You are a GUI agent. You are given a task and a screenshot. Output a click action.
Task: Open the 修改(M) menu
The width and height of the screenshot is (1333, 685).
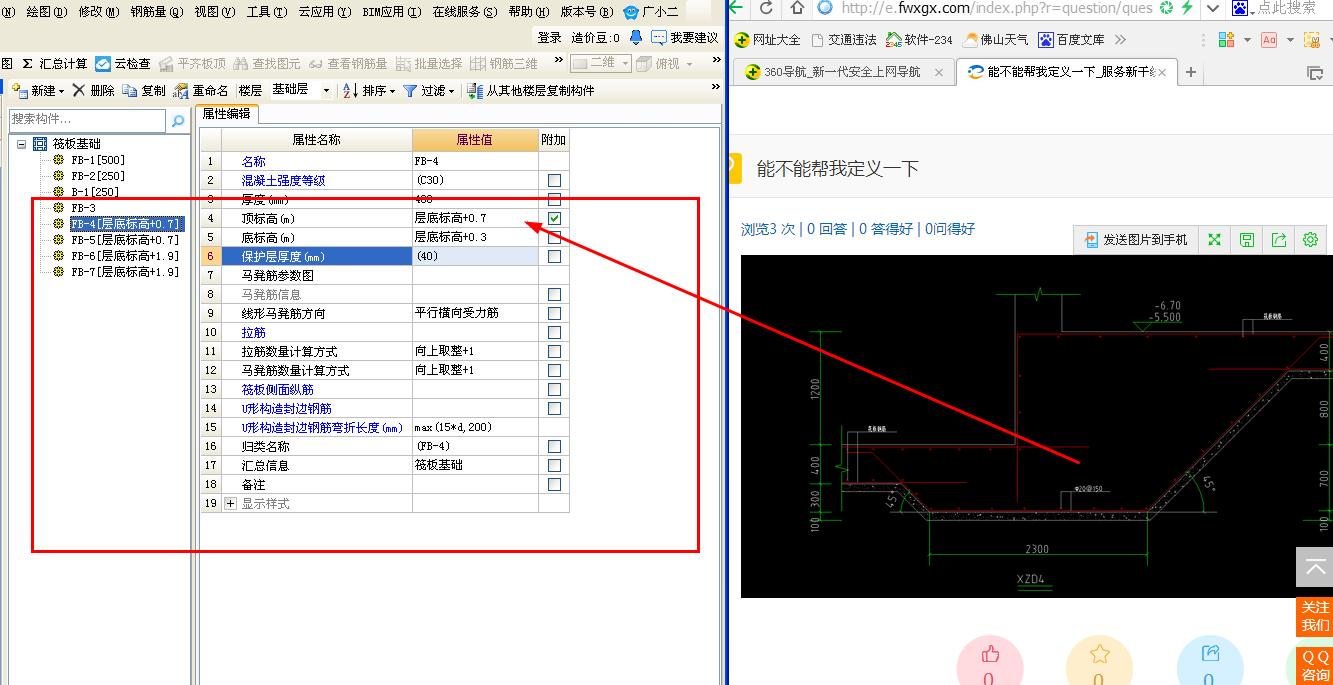point(99,12)
